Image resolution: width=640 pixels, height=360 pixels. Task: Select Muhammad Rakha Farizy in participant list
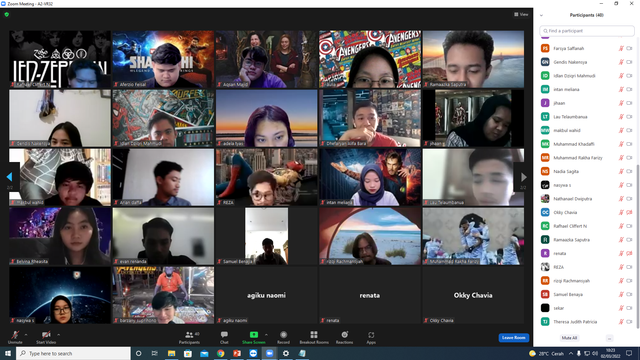[587, 158]
